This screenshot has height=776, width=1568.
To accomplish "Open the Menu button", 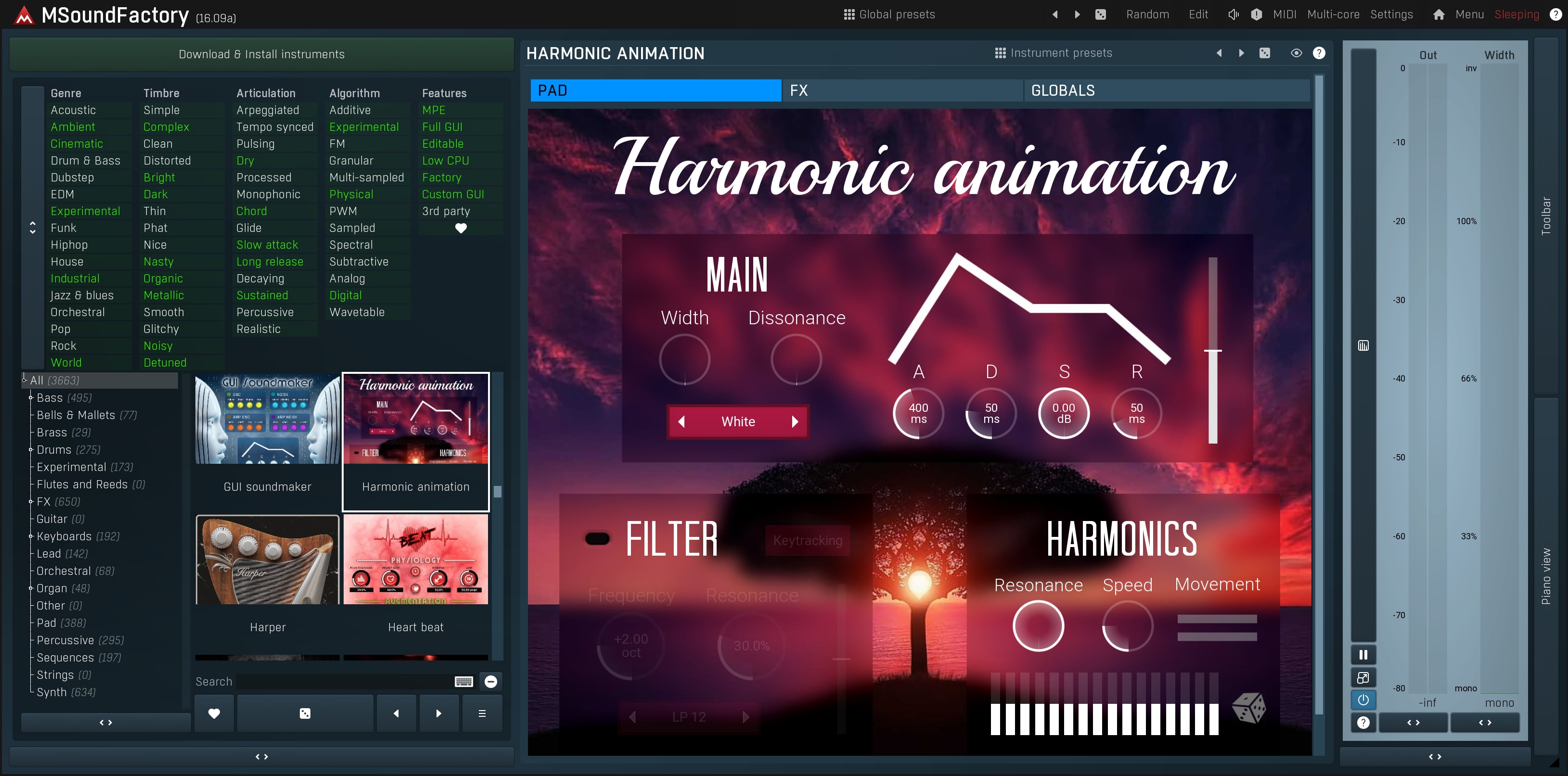I will coord(1469,14).
